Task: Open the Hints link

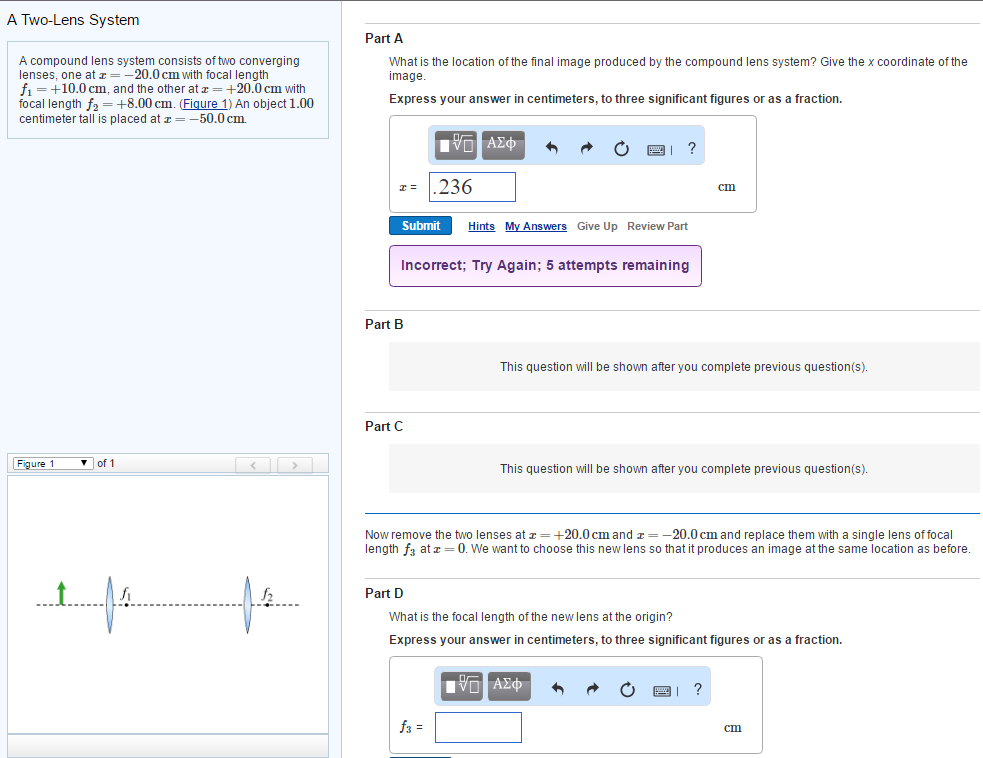Action: [481, 226]
